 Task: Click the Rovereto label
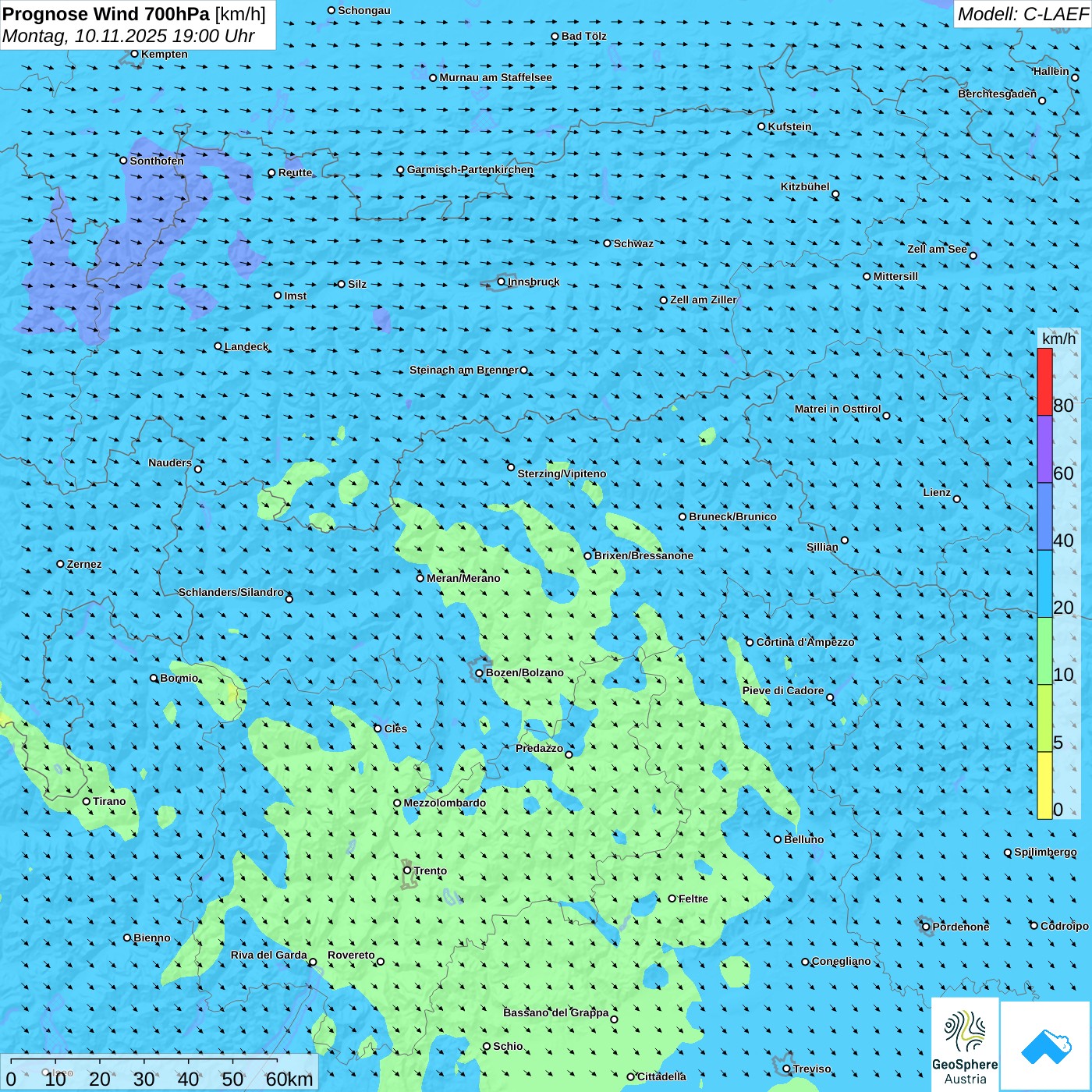point(351,955)
